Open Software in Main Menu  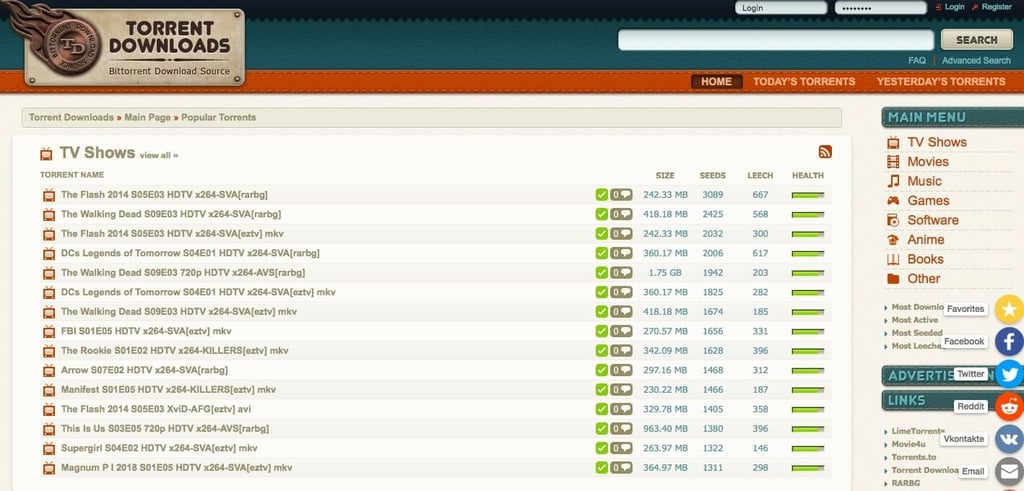[933, 220]
